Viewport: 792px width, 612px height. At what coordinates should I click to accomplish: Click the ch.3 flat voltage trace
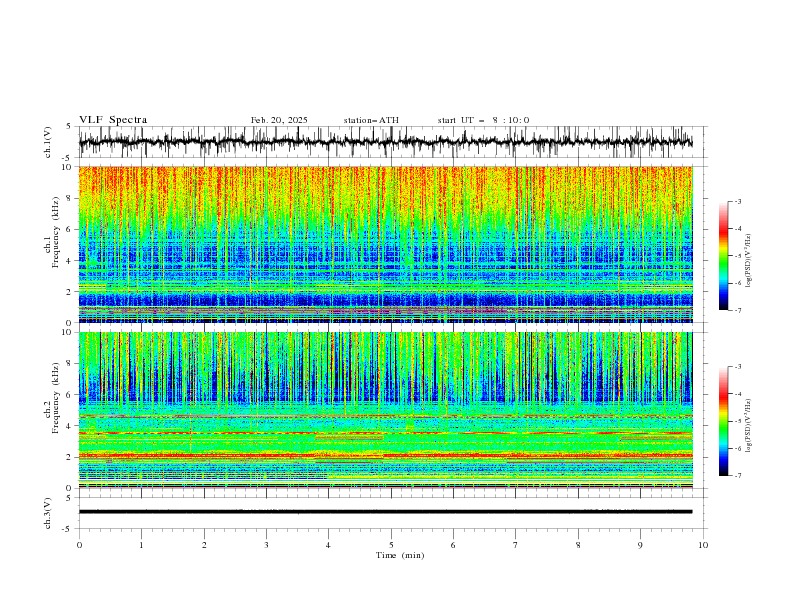coord(385,512)
